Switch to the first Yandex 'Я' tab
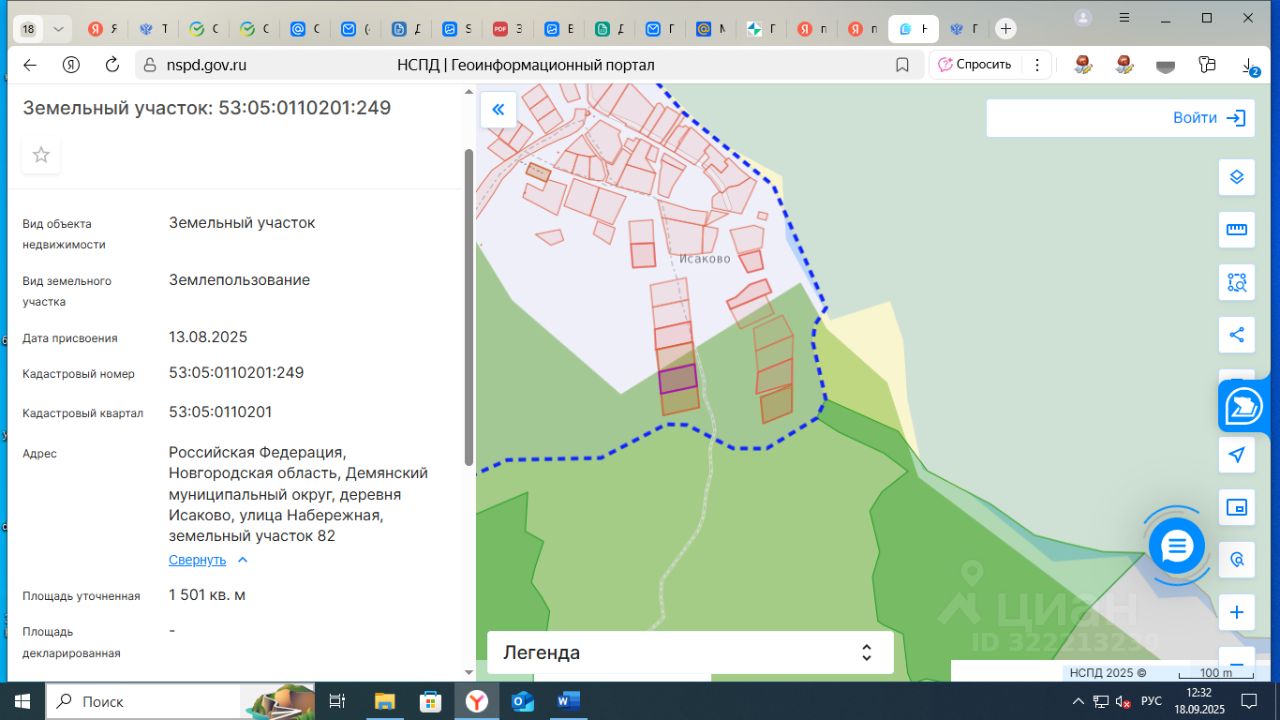Image resolution: width=1280 pixels, height=720 pixels. pyautogui.click(x=102, y=29)
